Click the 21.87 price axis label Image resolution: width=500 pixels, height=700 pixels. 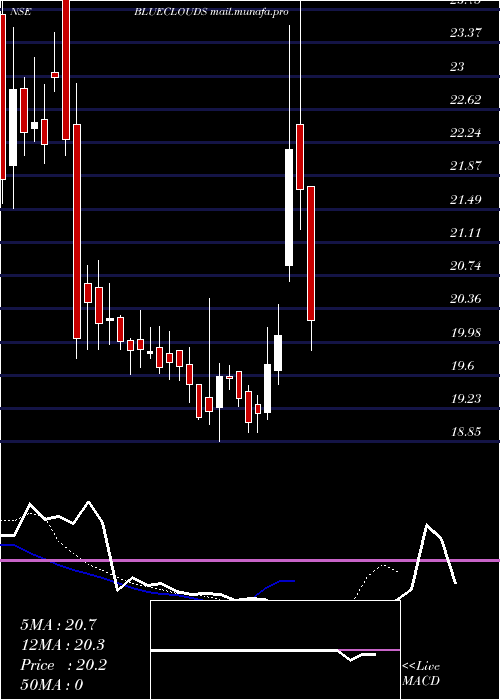(x=466, y=166)
